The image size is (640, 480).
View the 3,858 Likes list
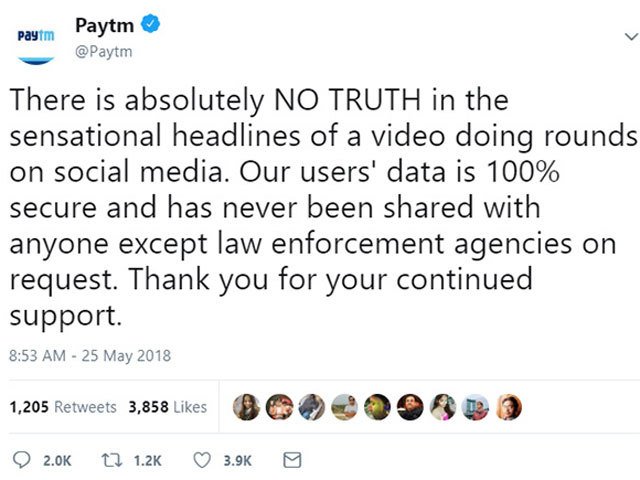tap(167, 407)
